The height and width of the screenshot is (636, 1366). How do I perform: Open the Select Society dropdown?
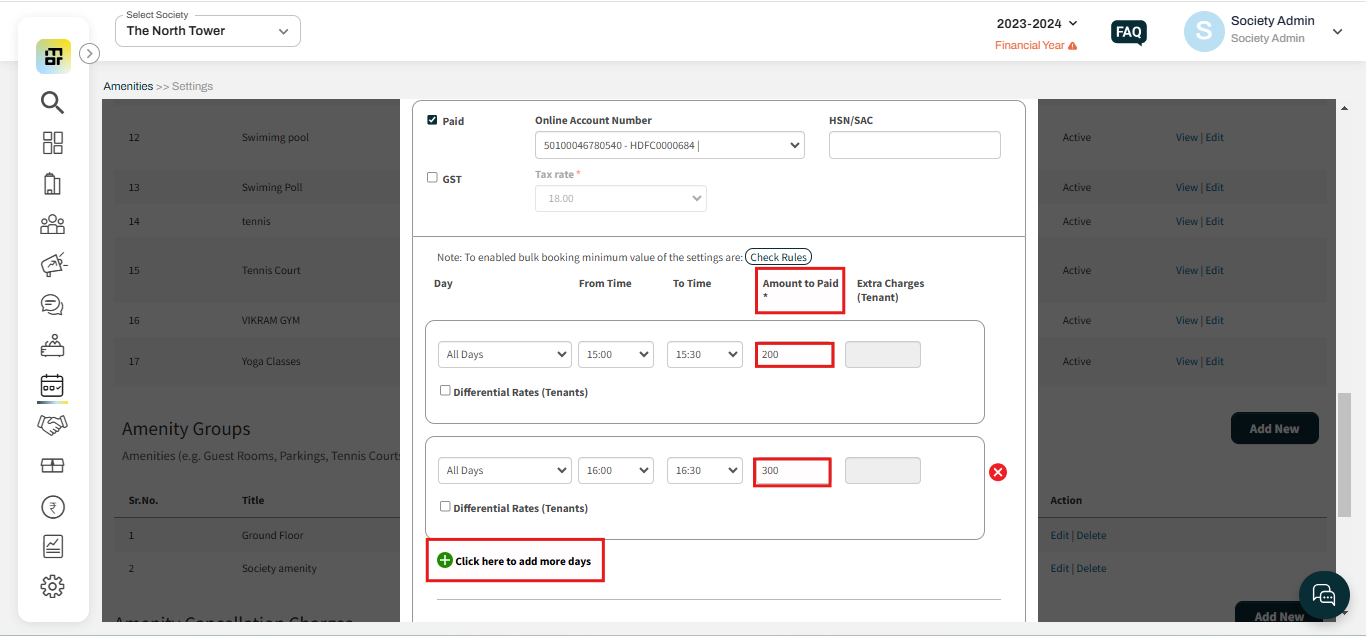click(208, 31)
